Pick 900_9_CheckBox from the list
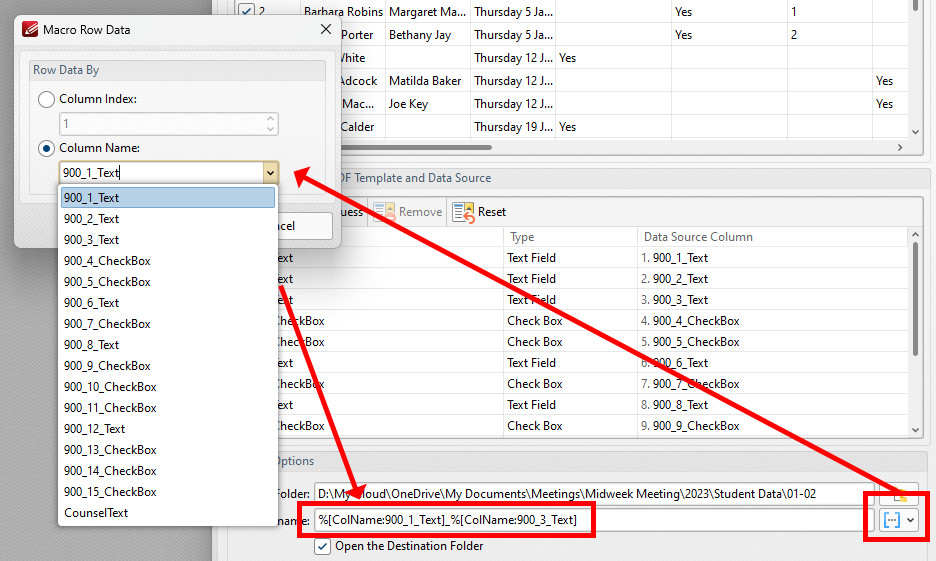The image size is (936, 561). pyautogui.click(x=168, y=366)
